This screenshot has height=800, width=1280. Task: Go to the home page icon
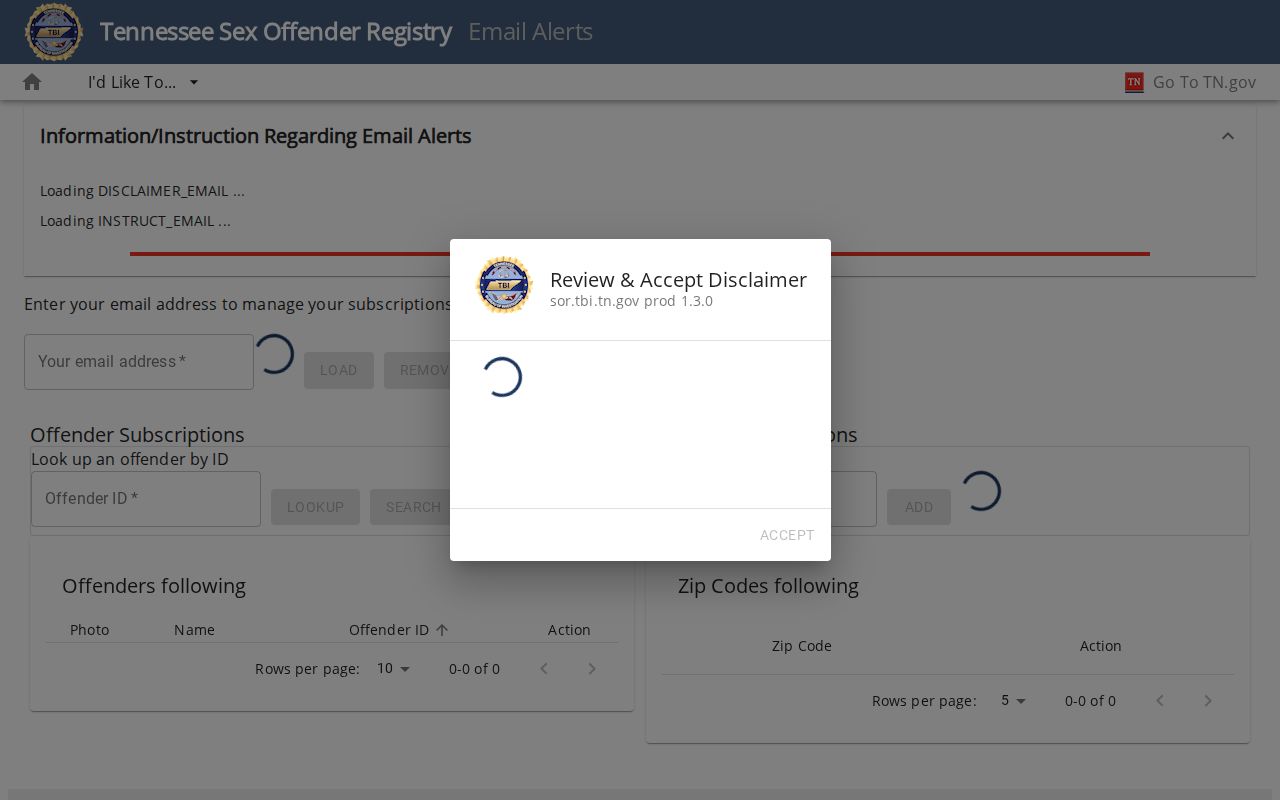[x=32, y=82]
